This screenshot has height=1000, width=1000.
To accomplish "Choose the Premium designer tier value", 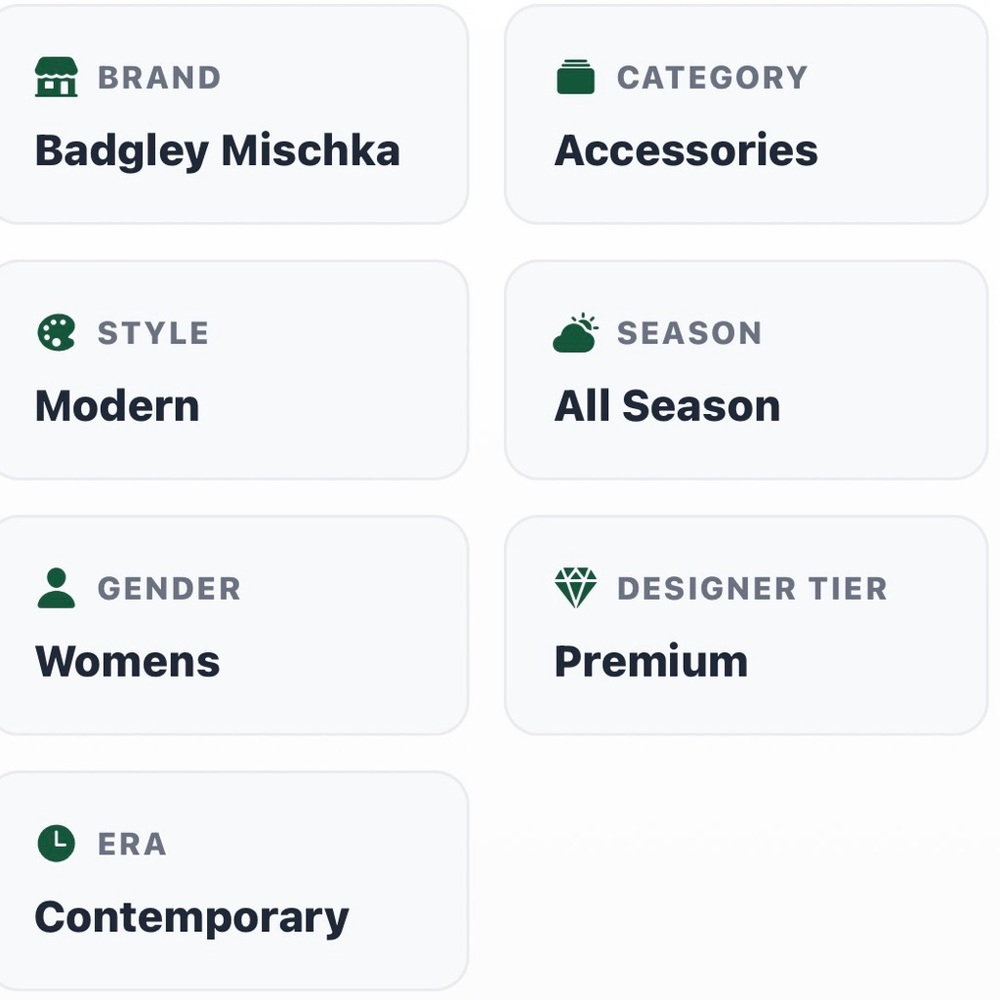I will pyautogui.click(x=651, y=661).
